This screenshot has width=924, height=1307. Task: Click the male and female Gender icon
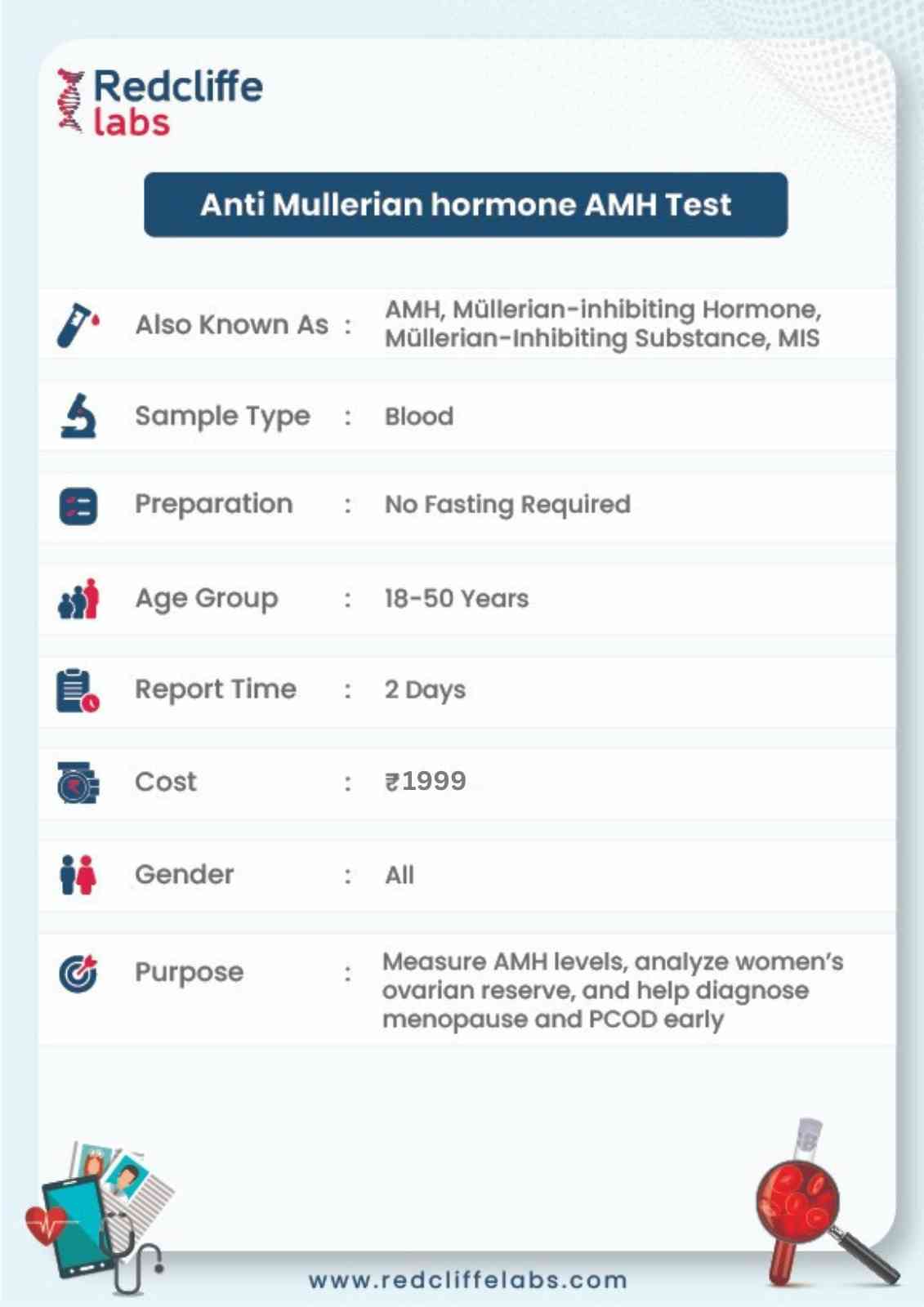click(78, 875)
